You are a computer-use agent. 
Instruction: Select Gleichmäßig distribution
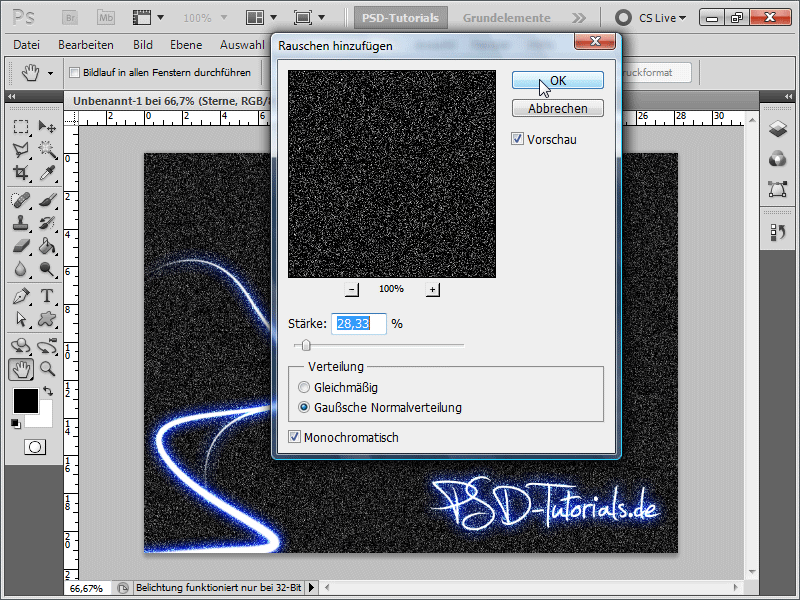pos(304,387)
